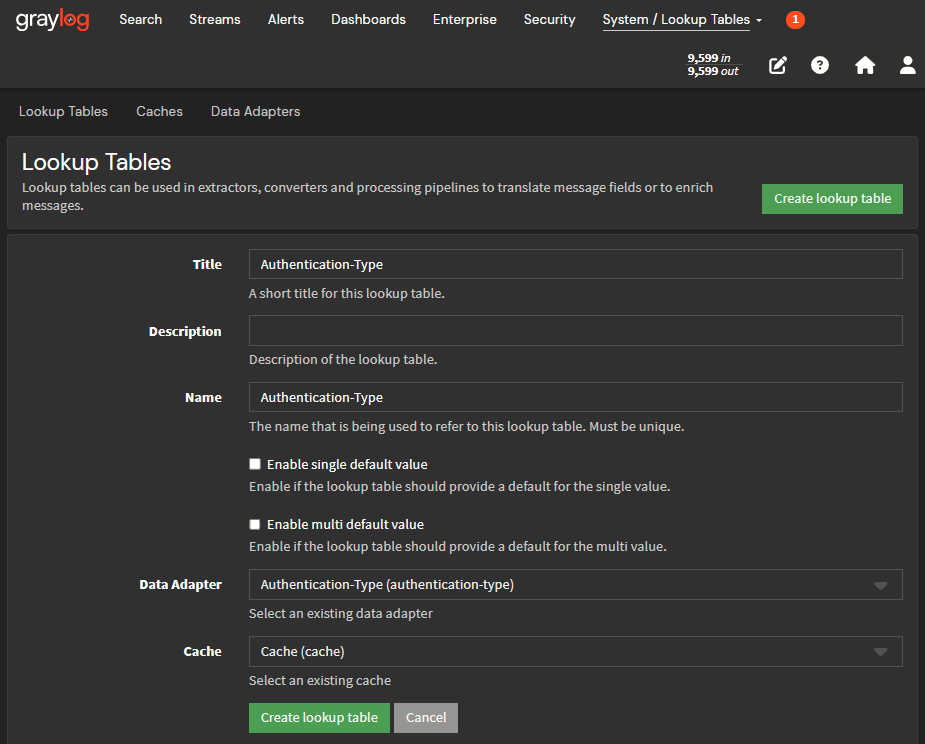The width and height of the screenshot is (925, 744).
Task: Enable multi default value checkbox
Action: (255, 524)
